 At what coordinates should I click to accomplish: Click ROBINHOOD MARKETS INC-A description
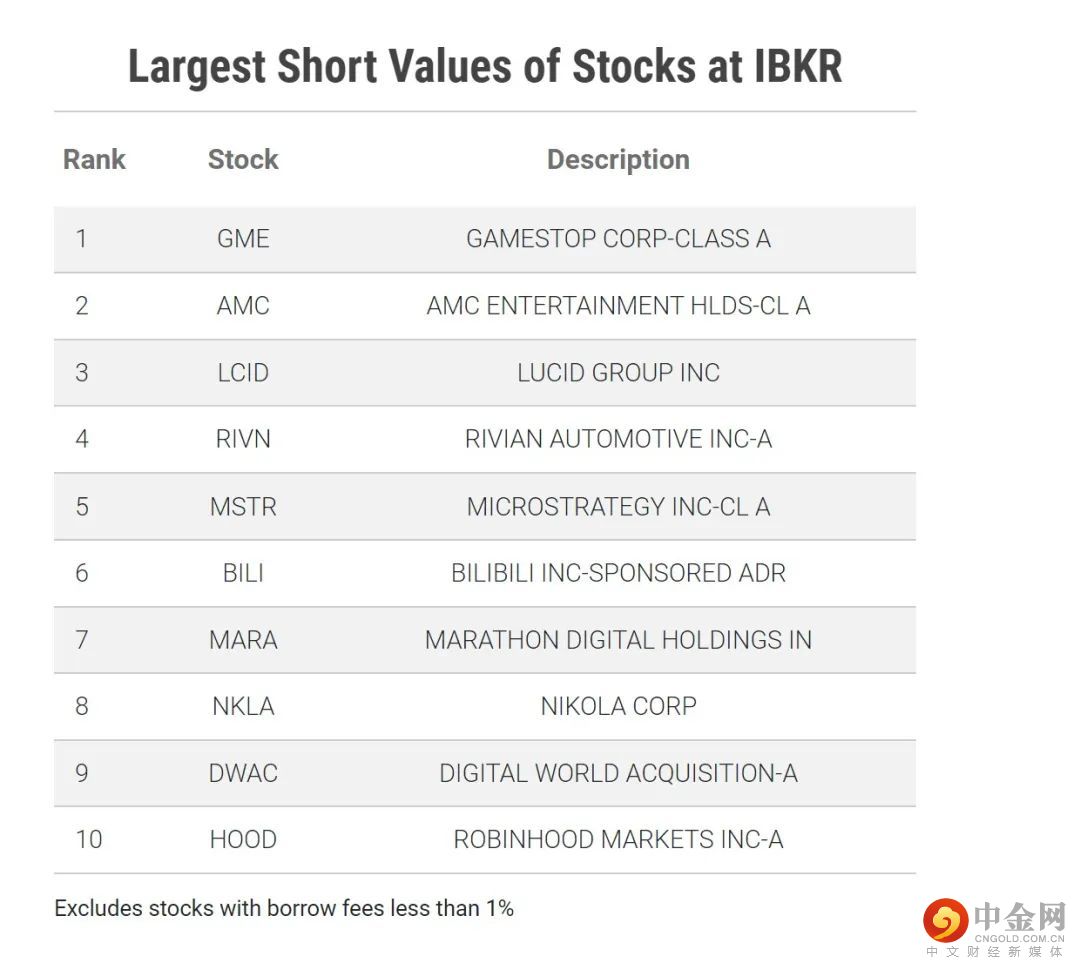(x=618, y=840)
